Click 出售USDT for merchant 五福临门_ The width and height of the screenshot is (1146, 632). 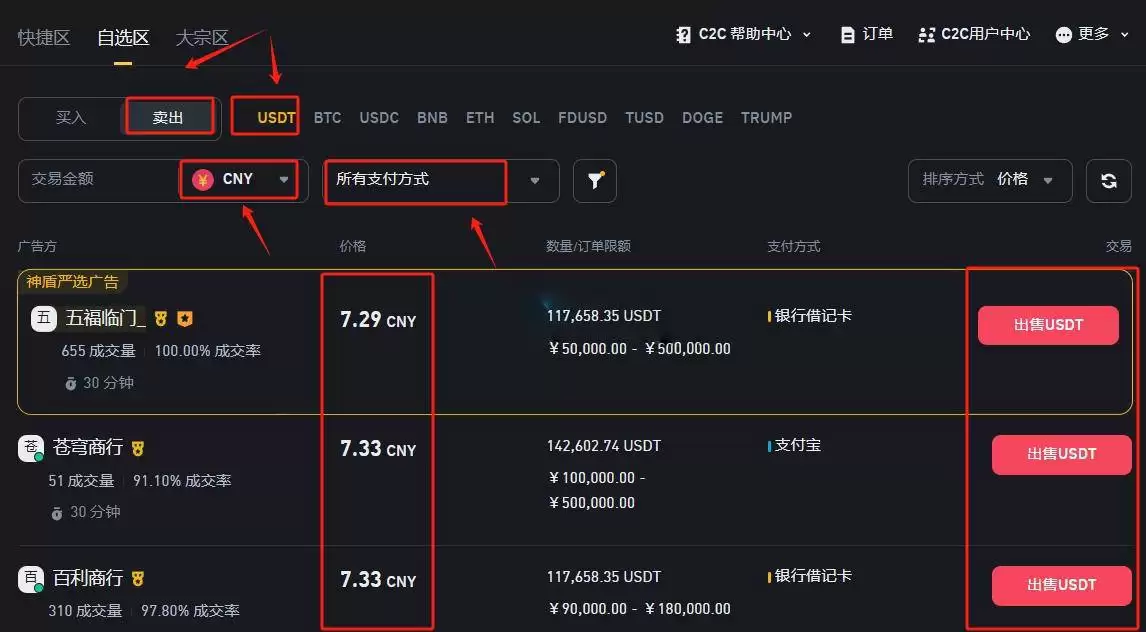pos(1047,324)
